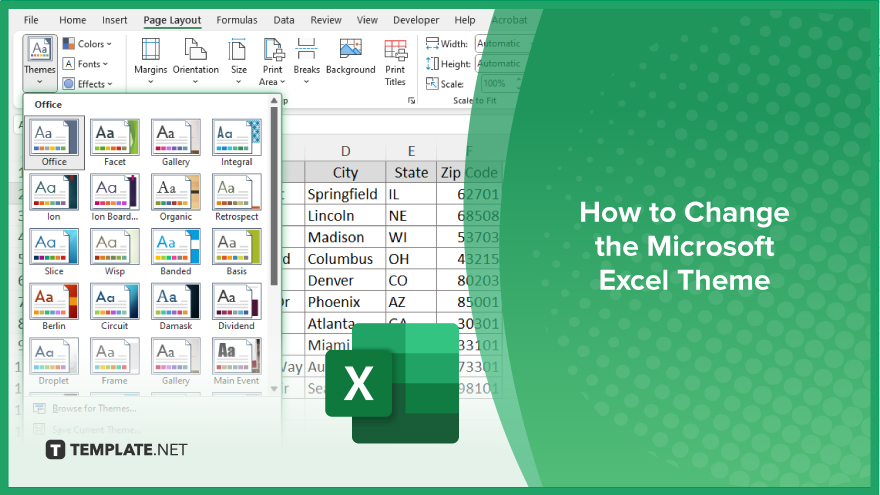The height and width of the screenshot is (495, 880).
Task: Apply the Retrospect theme
Action: click(236, 198)
